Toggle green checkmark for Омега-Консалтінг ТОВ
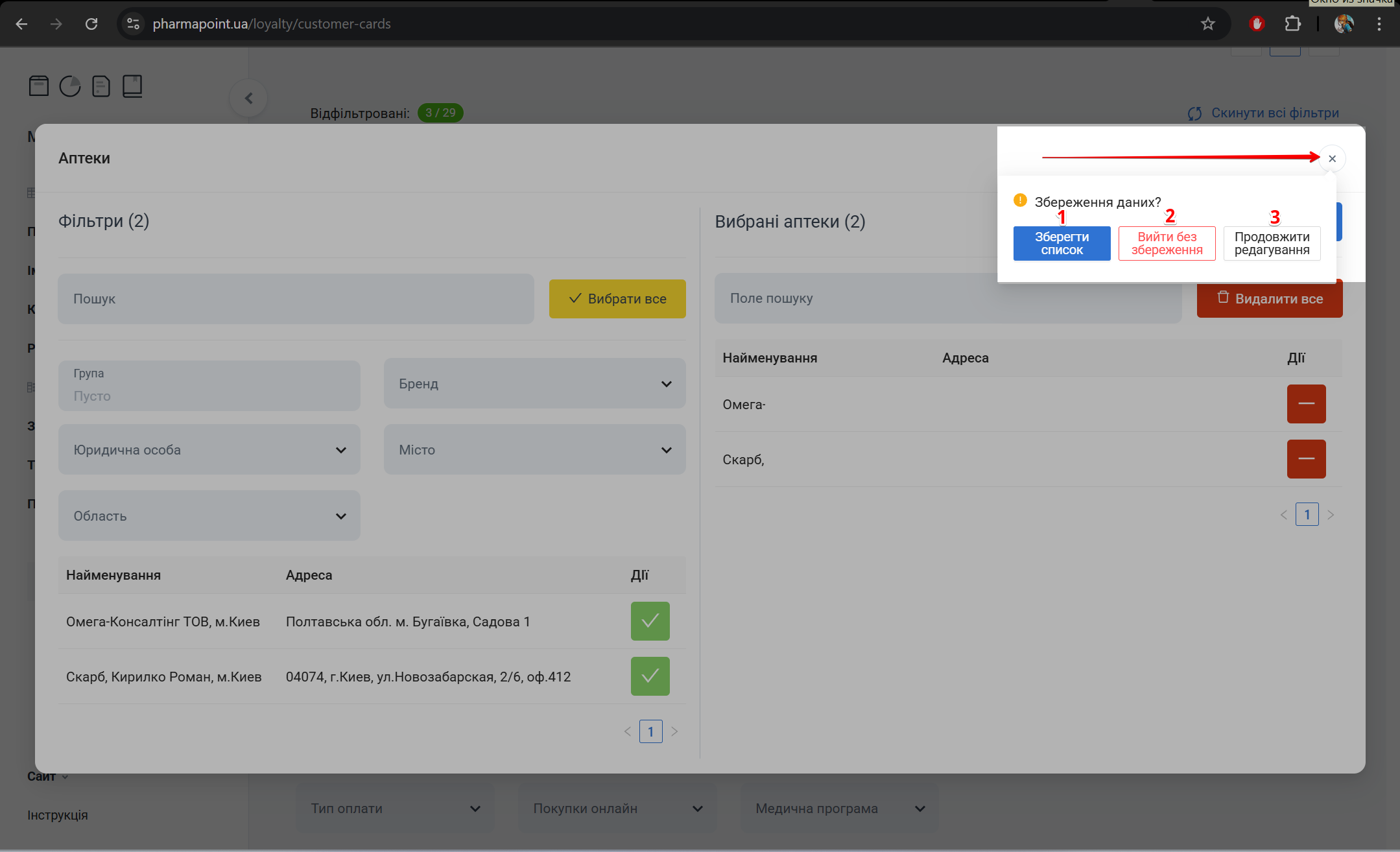Screen dimensions: 1400x852 point(650,621)
